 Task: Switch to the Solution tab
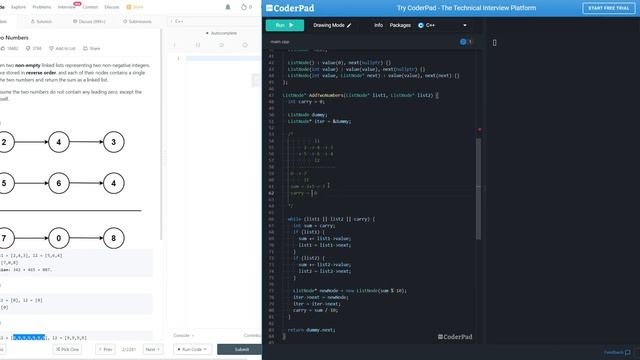point(41,21)
